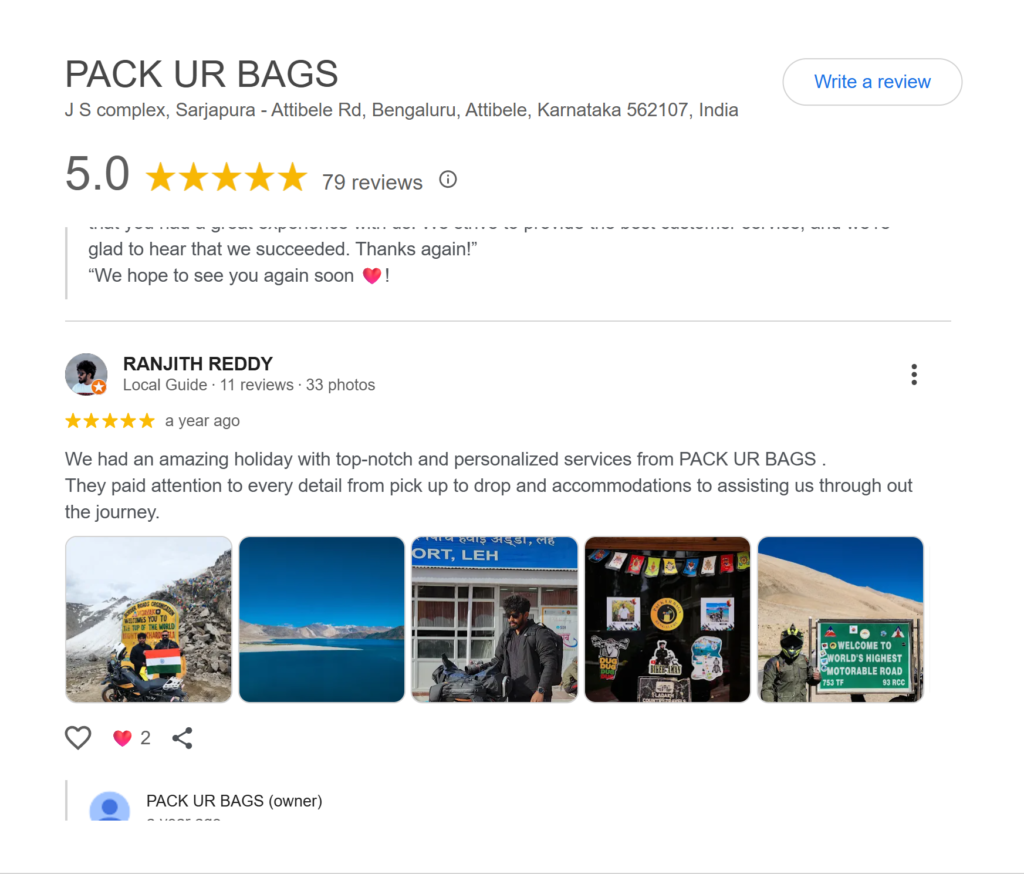1024x874 pixels.
Task: Open the three-dot menu for Ranjith Reddy's review
Action: coord(914,374)
